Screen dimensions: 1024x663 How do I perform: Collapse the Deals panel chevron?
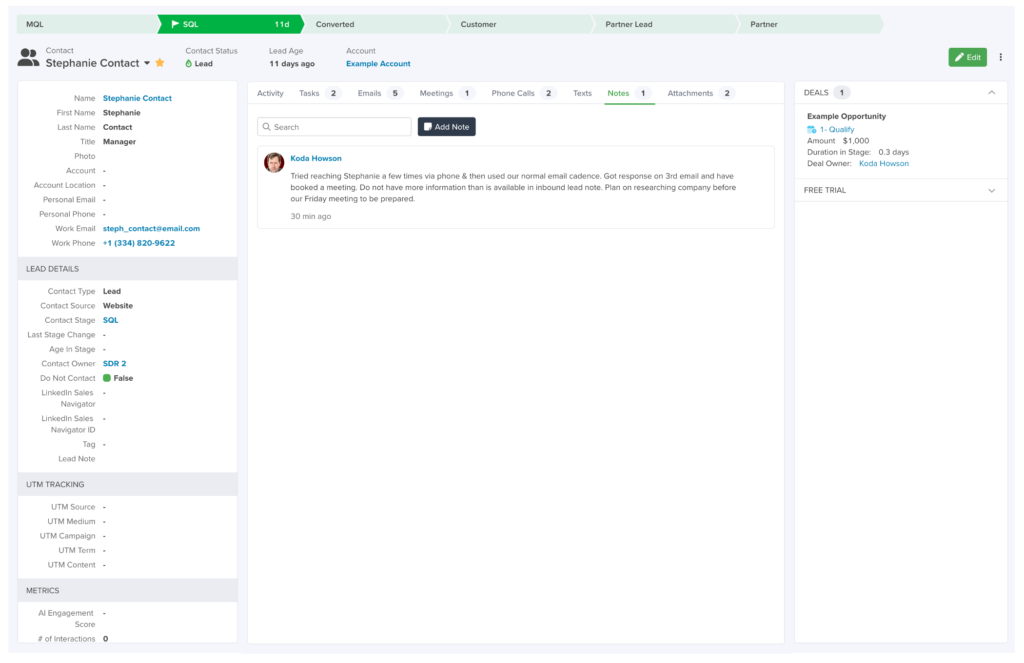[x=991, y=93]
